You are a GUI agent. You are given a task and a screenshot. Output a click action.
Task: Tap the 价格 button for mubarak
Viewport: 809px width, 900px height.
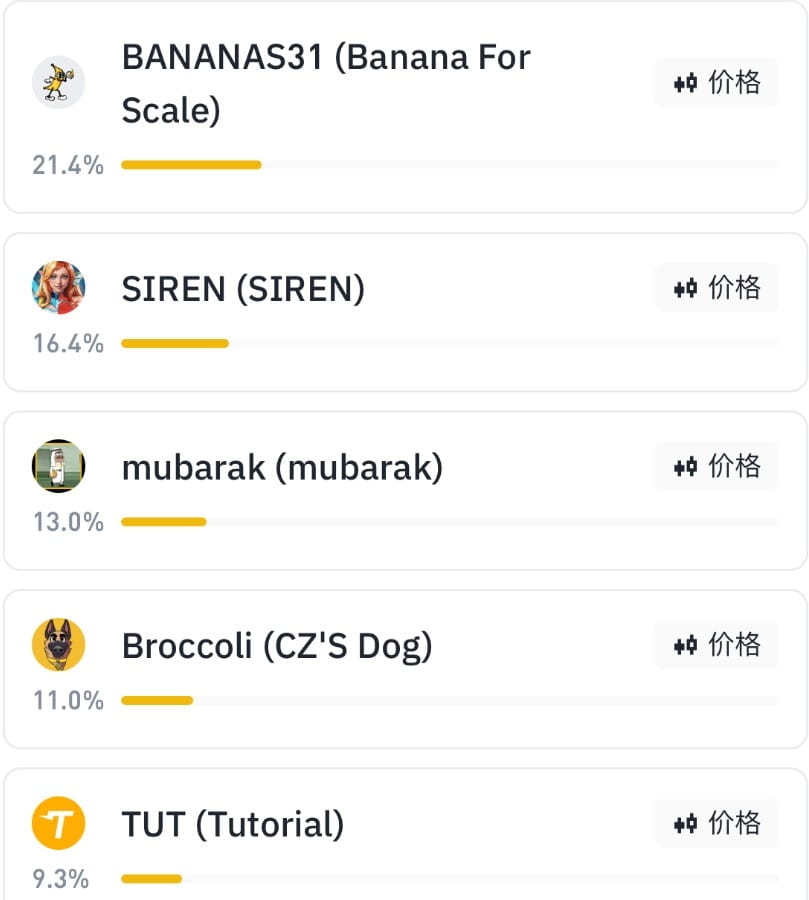click(x=717, y=466)
